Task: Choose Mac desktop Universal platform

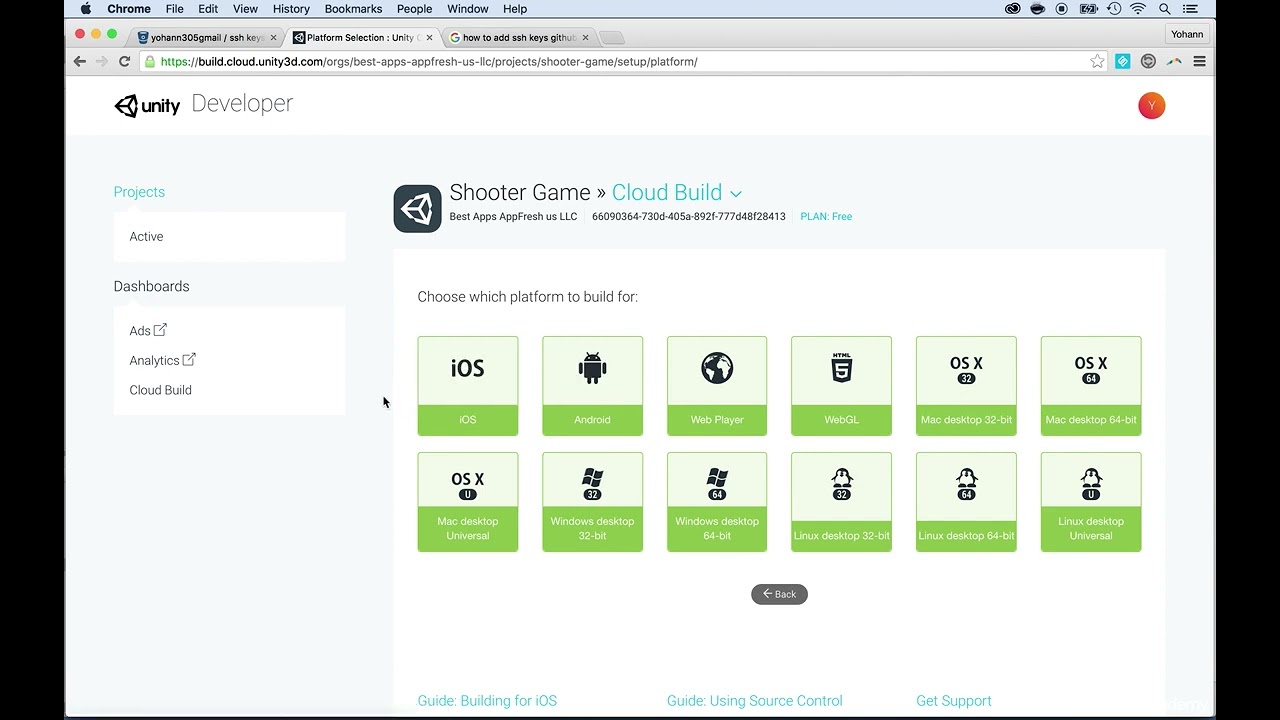Action: point(468,502)
